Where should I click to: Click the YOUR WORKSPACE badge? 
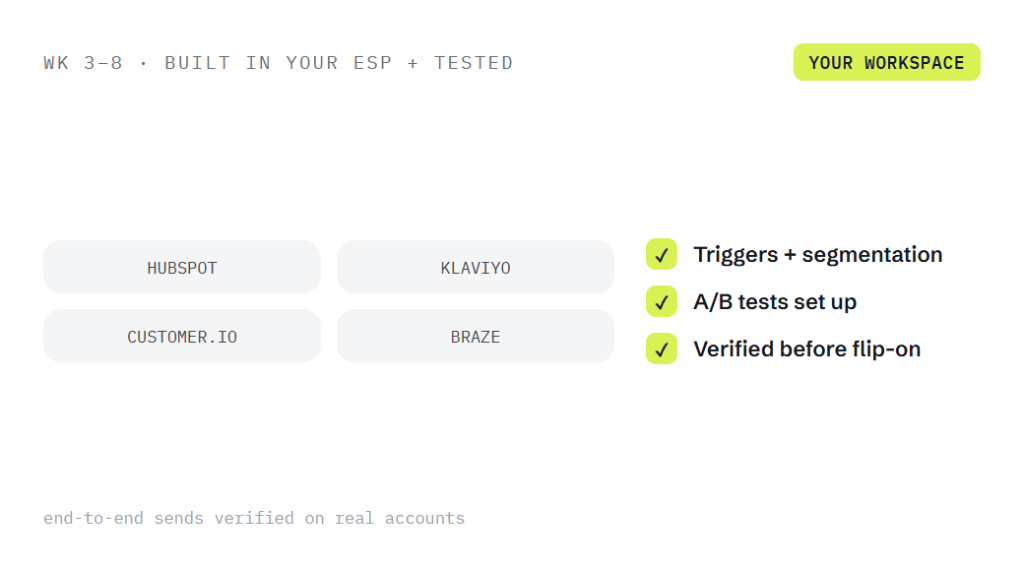click(x=887, y=63)
